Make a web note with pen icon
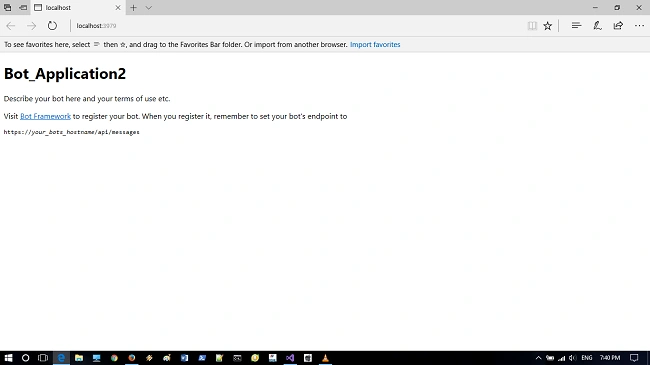The height and width of the screenshot is (365, 650). 597,26
